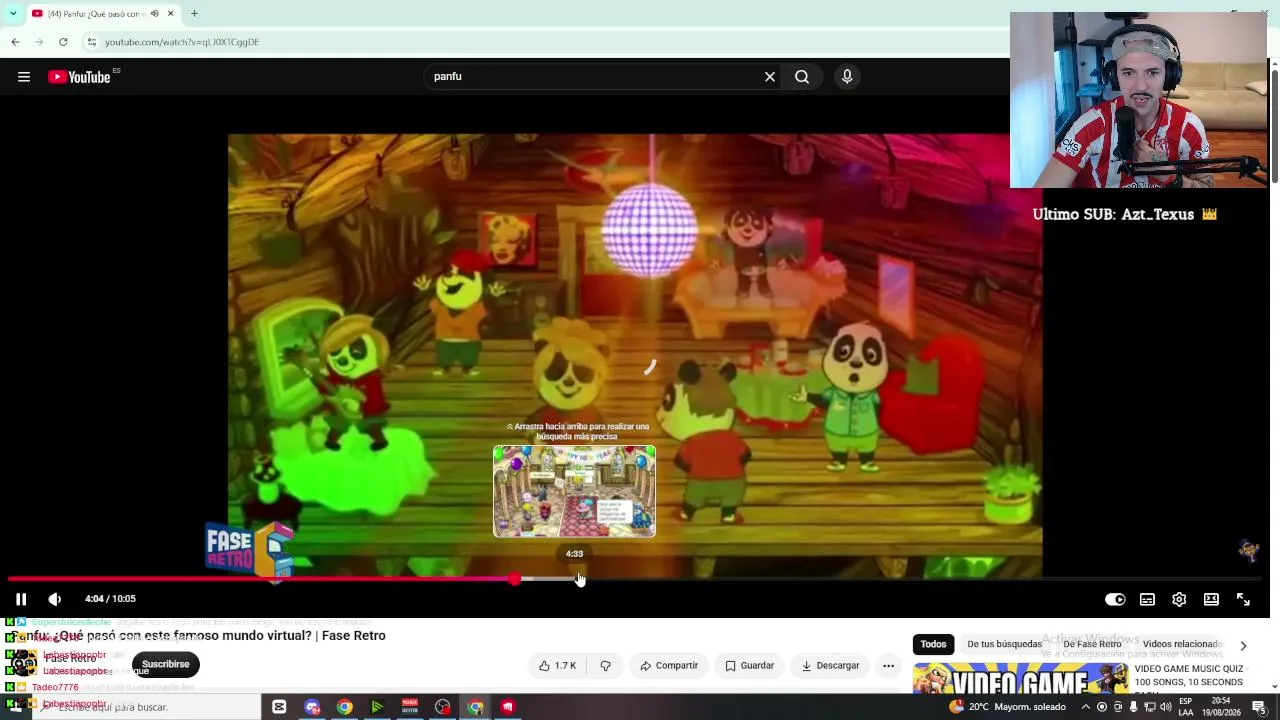Switch the ESP LAA keyboard language

[1186, 707]
